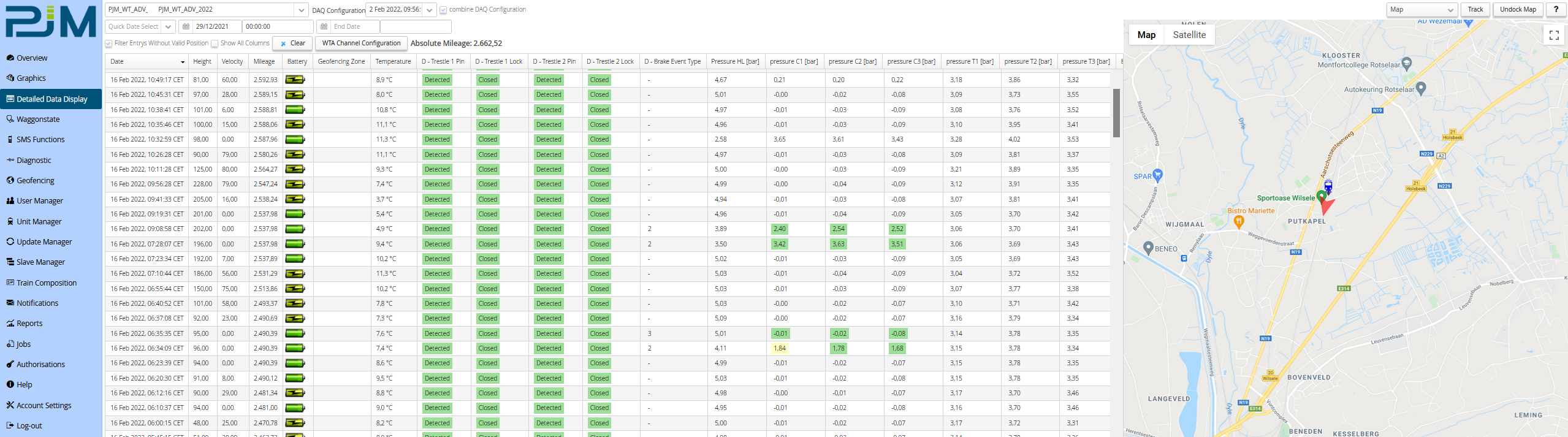Toggle combine DAQ Configuration checkbox
Image resolution: width=1568 pixels, height=437 pixels.
443,10
